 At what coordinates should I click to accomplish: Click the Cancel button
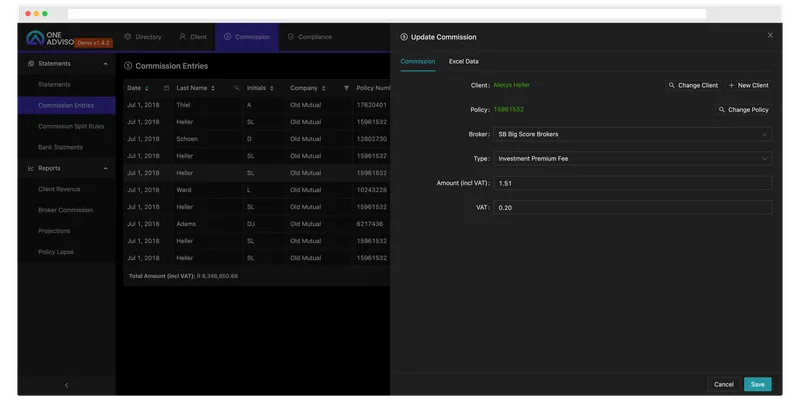point(723,384)
